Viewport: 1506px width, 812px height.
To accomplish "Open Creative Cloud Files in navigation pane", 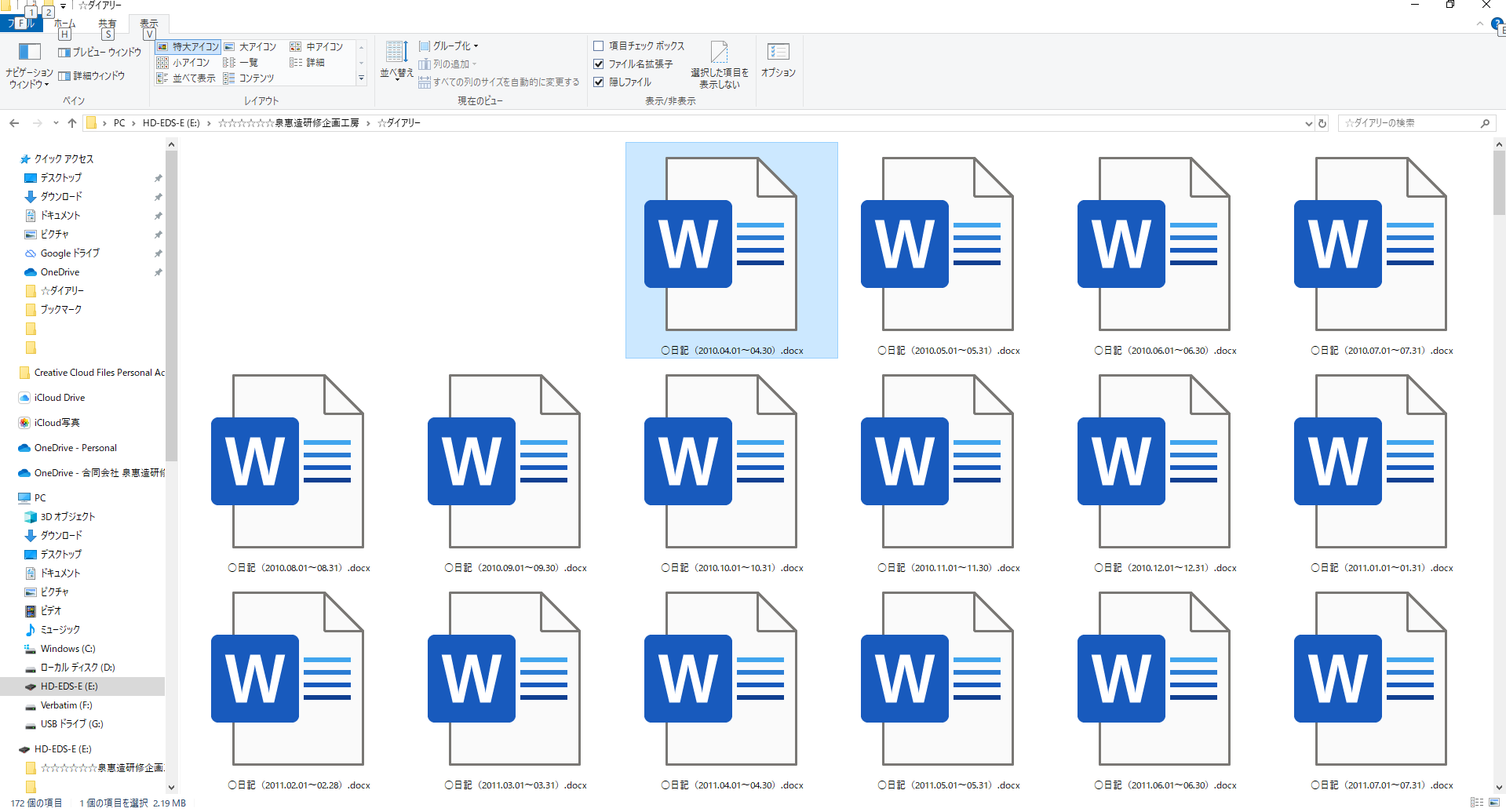I will [92, 373].
